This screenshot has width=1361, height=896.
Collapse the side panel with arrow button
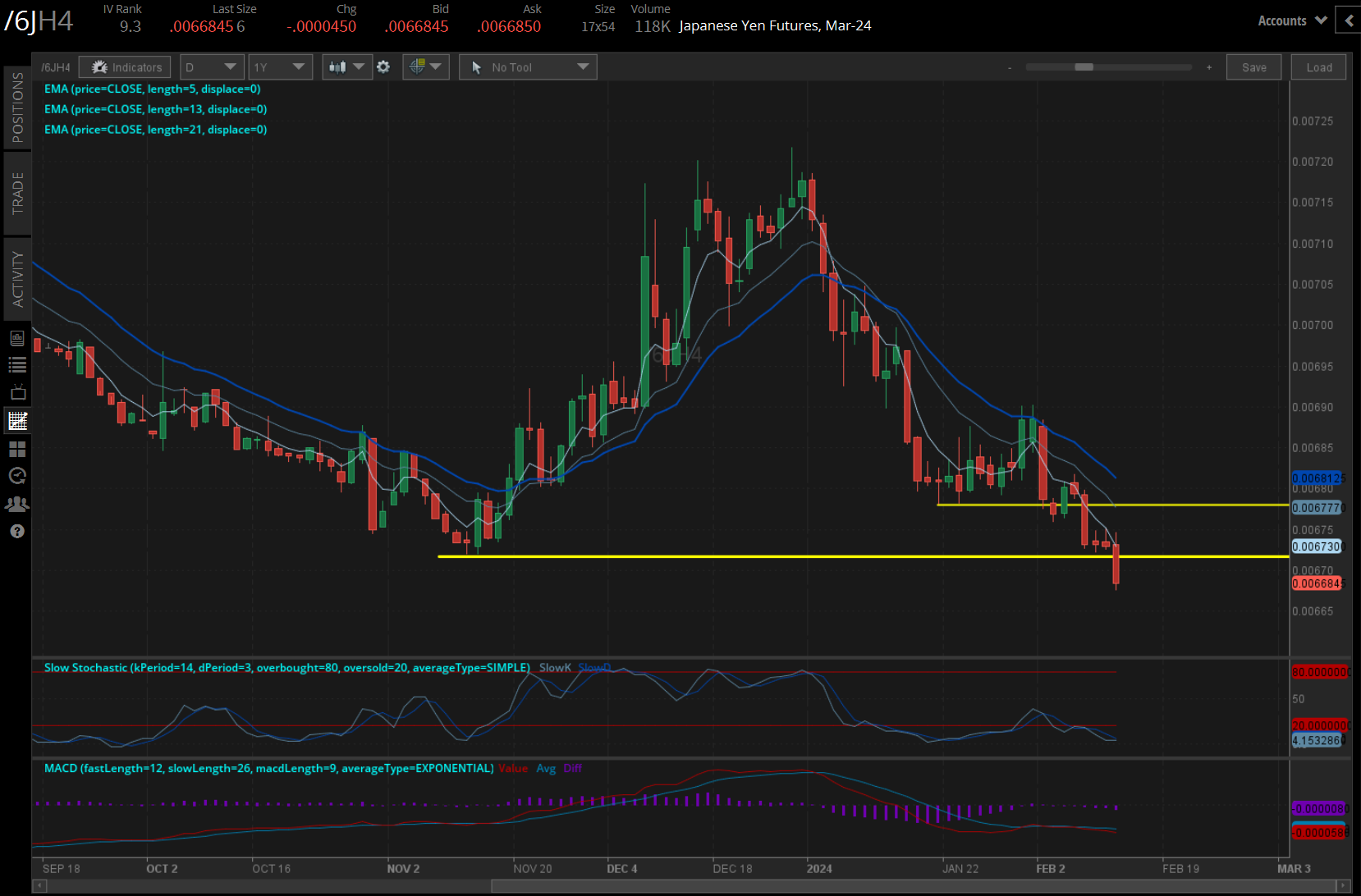coord(1349,21)
